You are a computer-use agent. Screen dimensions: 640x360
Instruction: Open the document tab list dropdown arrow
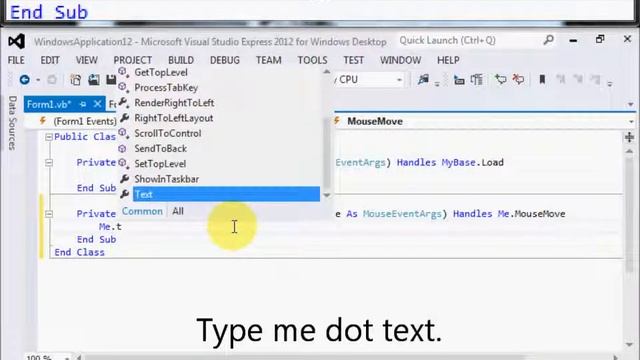pyautogui.click(x=631, y=105)
